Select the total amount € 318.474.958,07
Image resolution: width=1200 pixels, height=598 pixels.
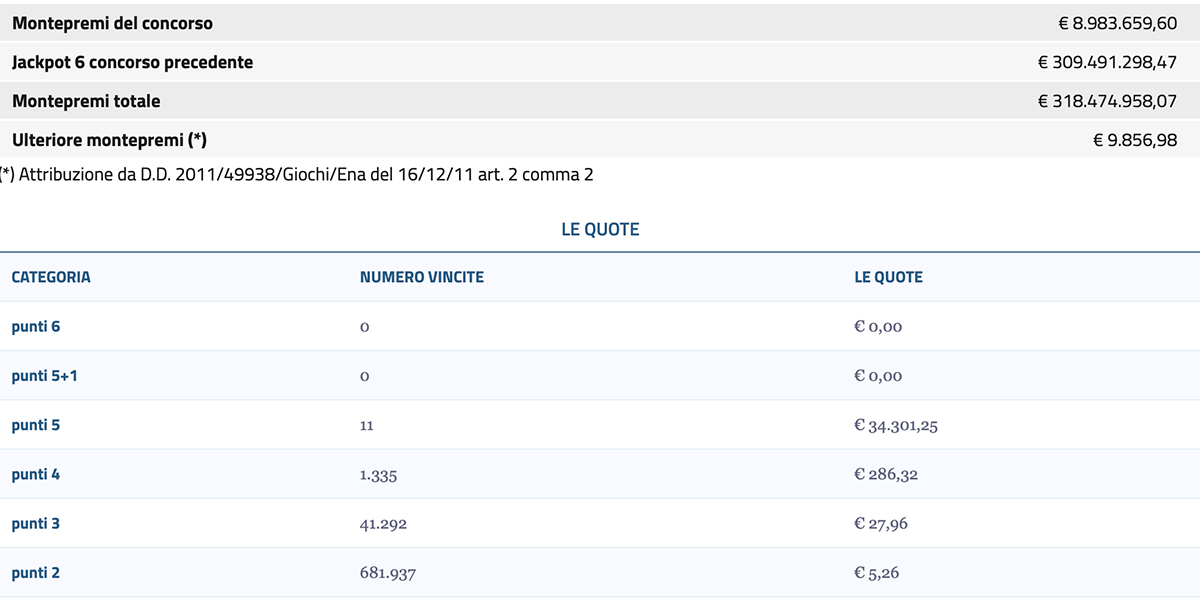(1108, 101)
